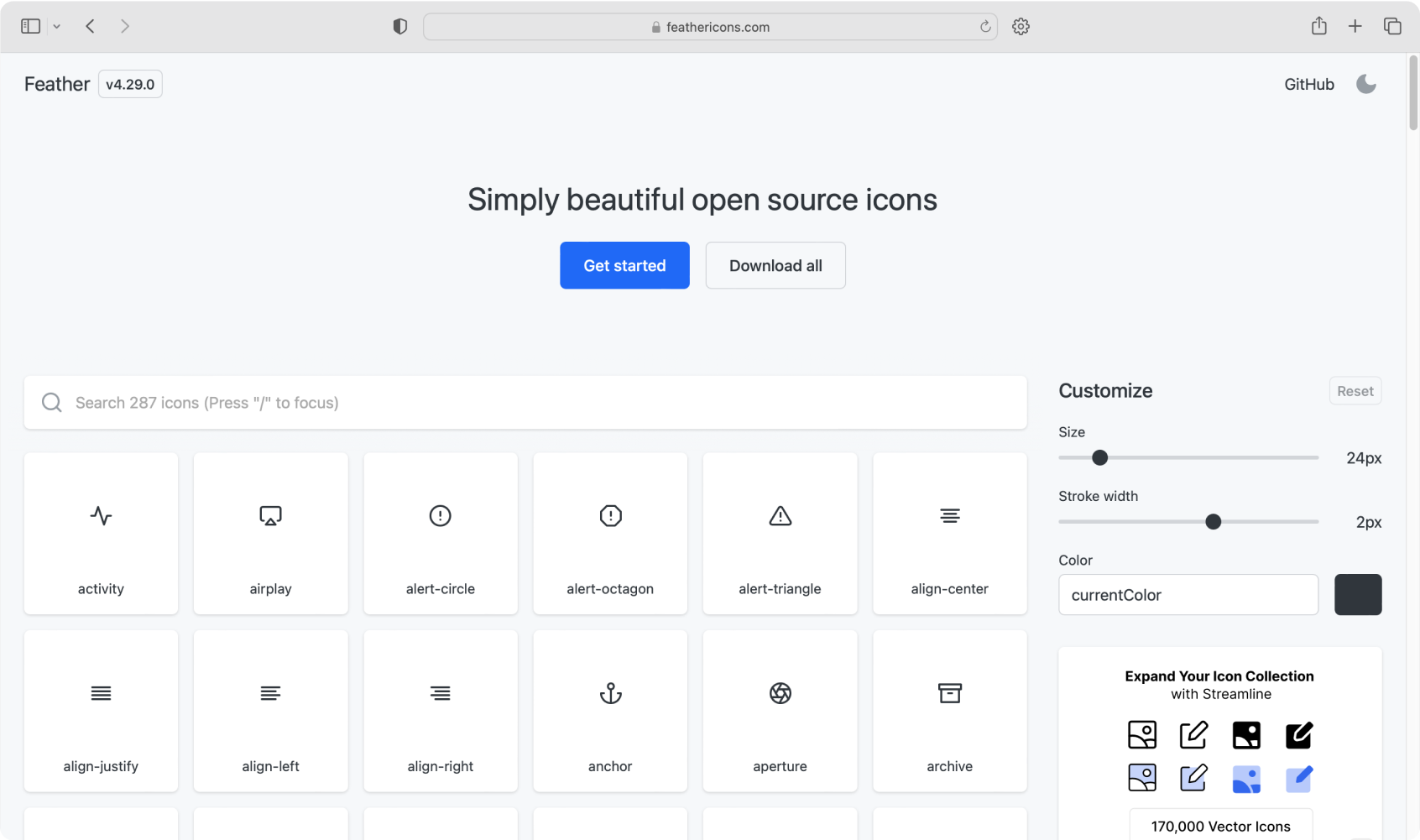The height and width of the screenshot is (840, 1420).
Task: Click the feathericons.com address bar
Action: click(710, 27)
